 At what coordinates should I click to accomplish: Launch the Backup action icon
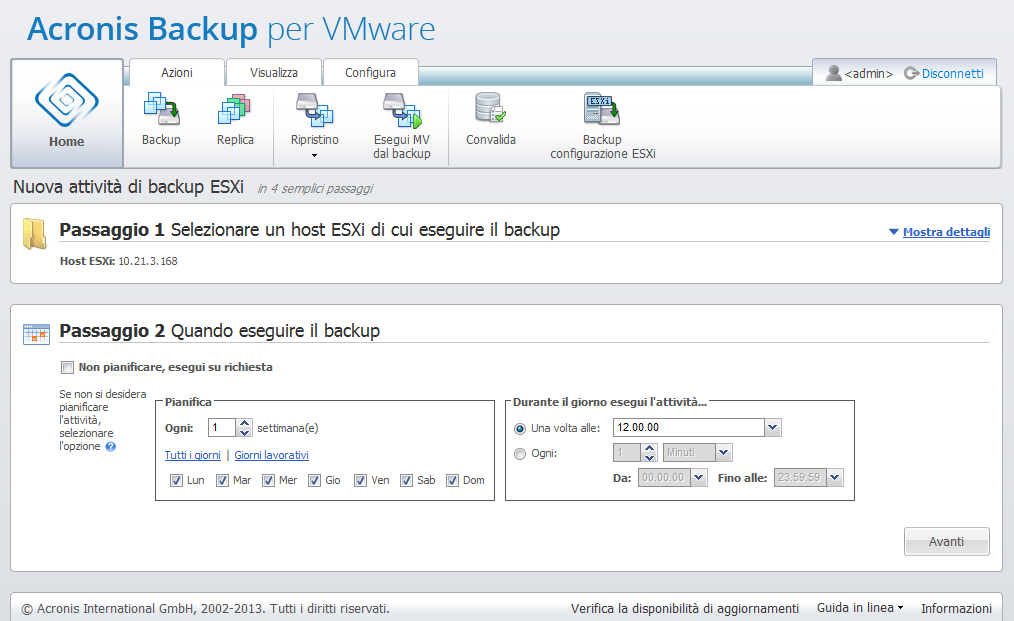(161, 109)
